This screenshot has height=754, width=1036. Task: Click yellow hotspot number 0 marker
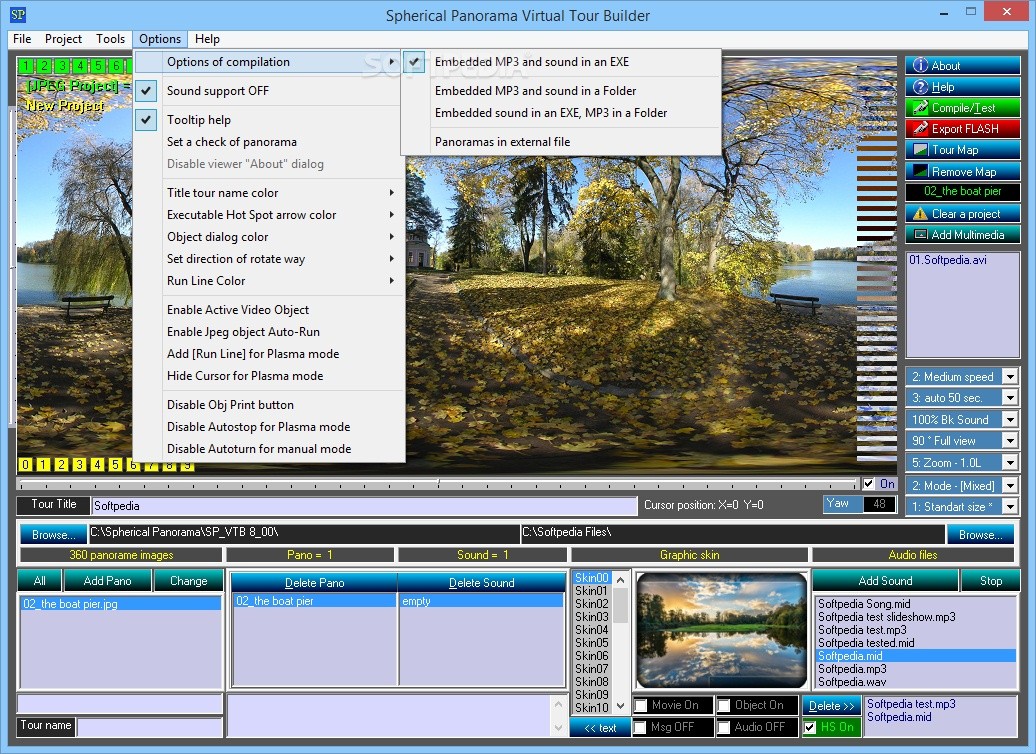(25, 465)
